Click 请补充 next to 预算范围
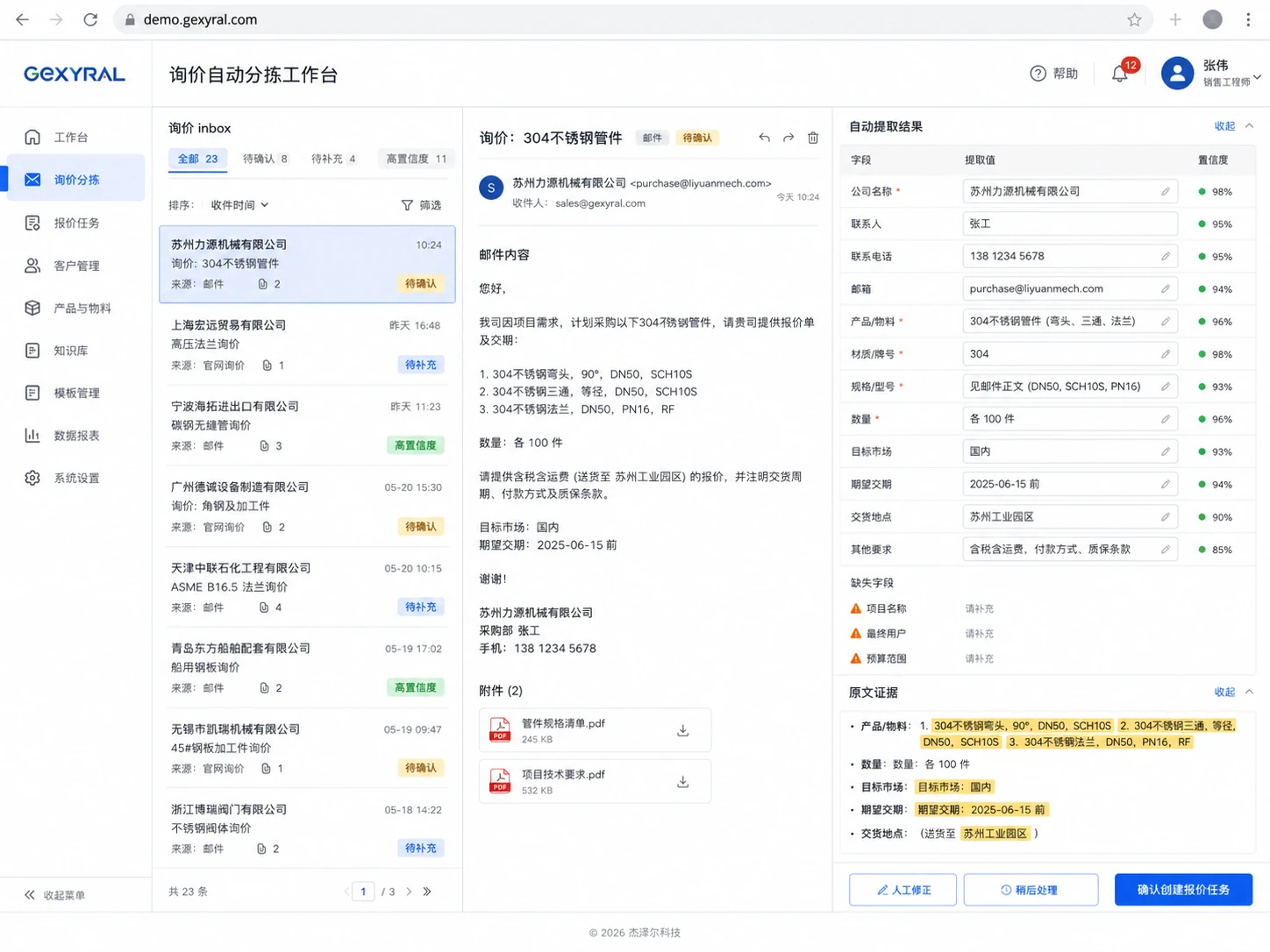The height and width of the screenshot is (952, 1270). 979,658
